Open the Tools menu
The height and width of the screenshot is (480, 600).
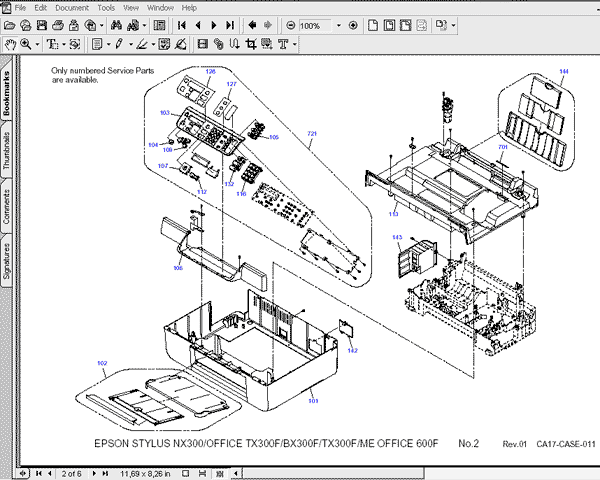[x=106, y=8]
